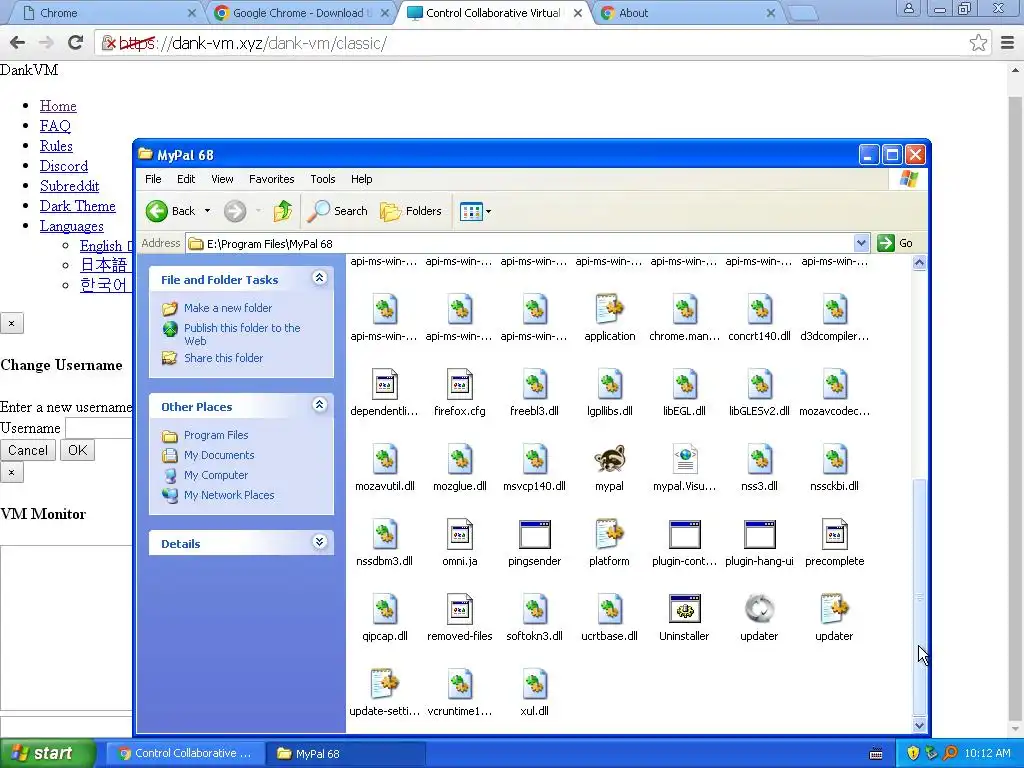
Task: Select the xul.dll file
Action: coord(534,684)
